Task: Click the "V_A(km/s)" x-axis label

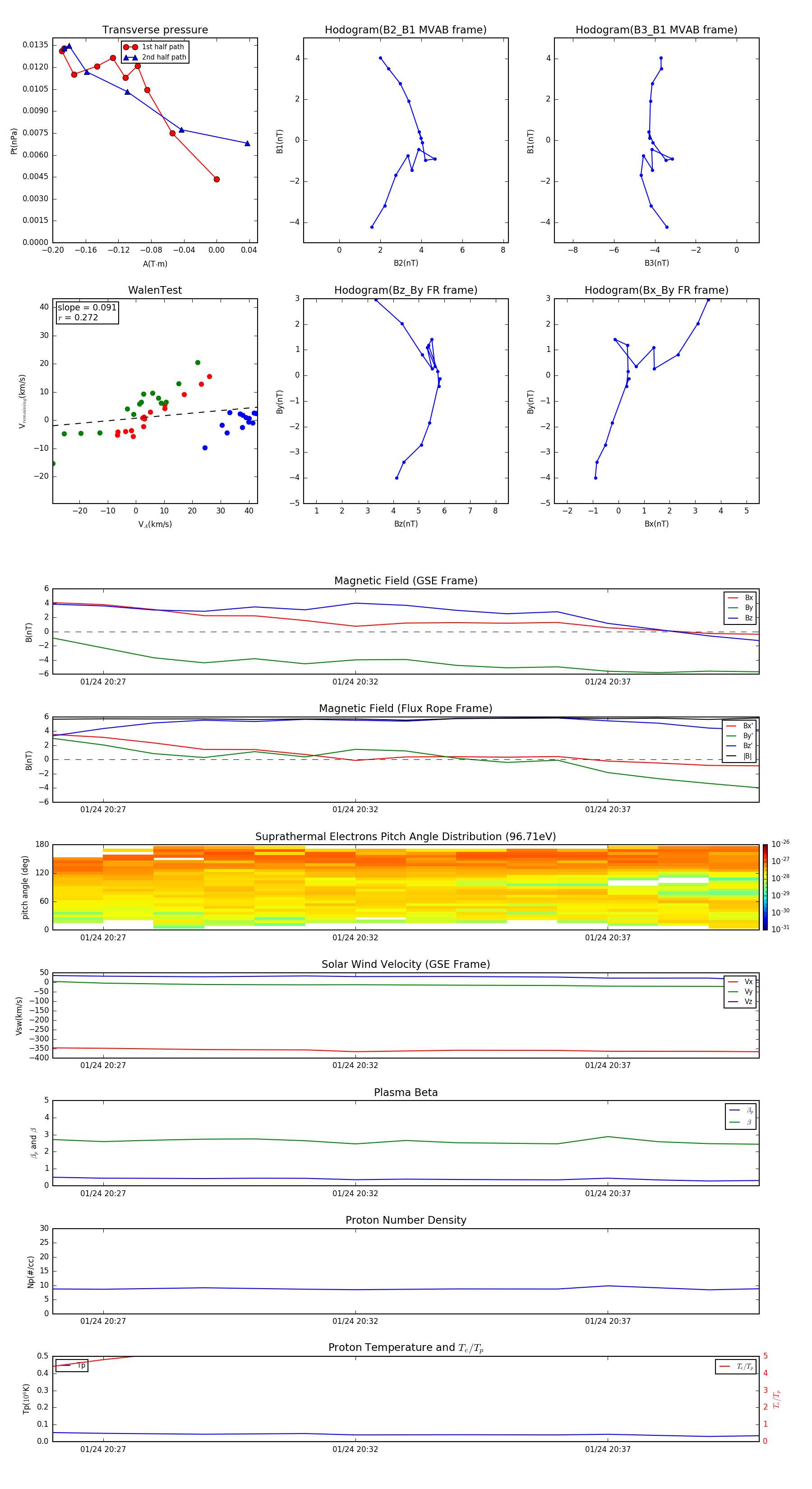Action: pyautogui.click(x=155, y=524)
